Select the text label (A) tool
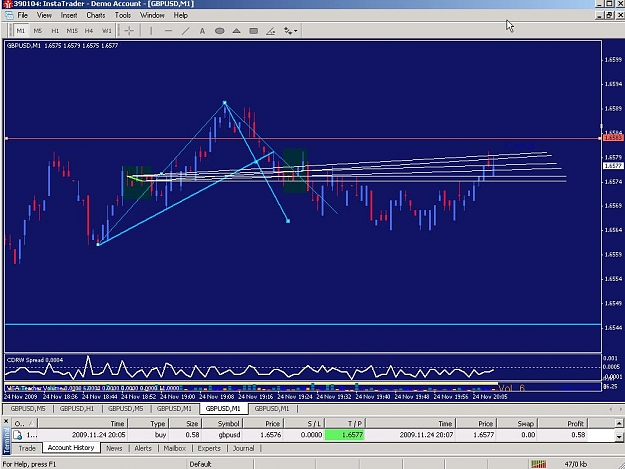The width and height of the screenshot is (625, 469). click(x=202, y=31)
